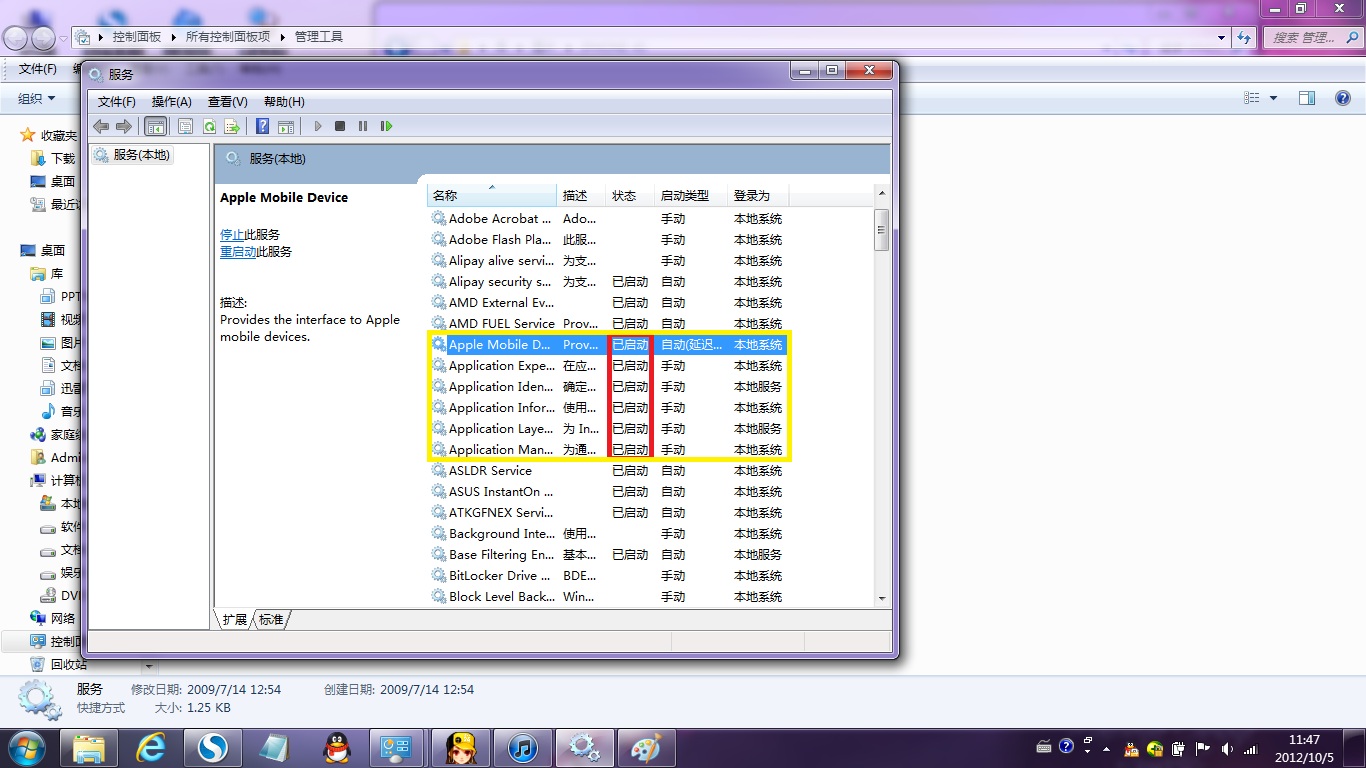Viewport: 1366px width, 768px height.
Task: Stop the service with the square Stop icon
Action: [x=340, y=126]
